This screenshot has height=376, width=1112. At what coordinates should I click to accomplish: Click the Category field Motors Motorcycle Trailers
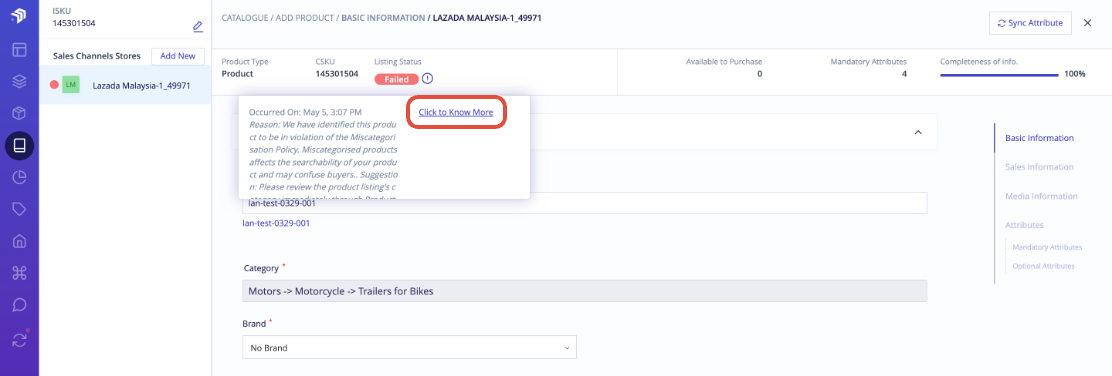pyautogui.click(x=584, y=291)
